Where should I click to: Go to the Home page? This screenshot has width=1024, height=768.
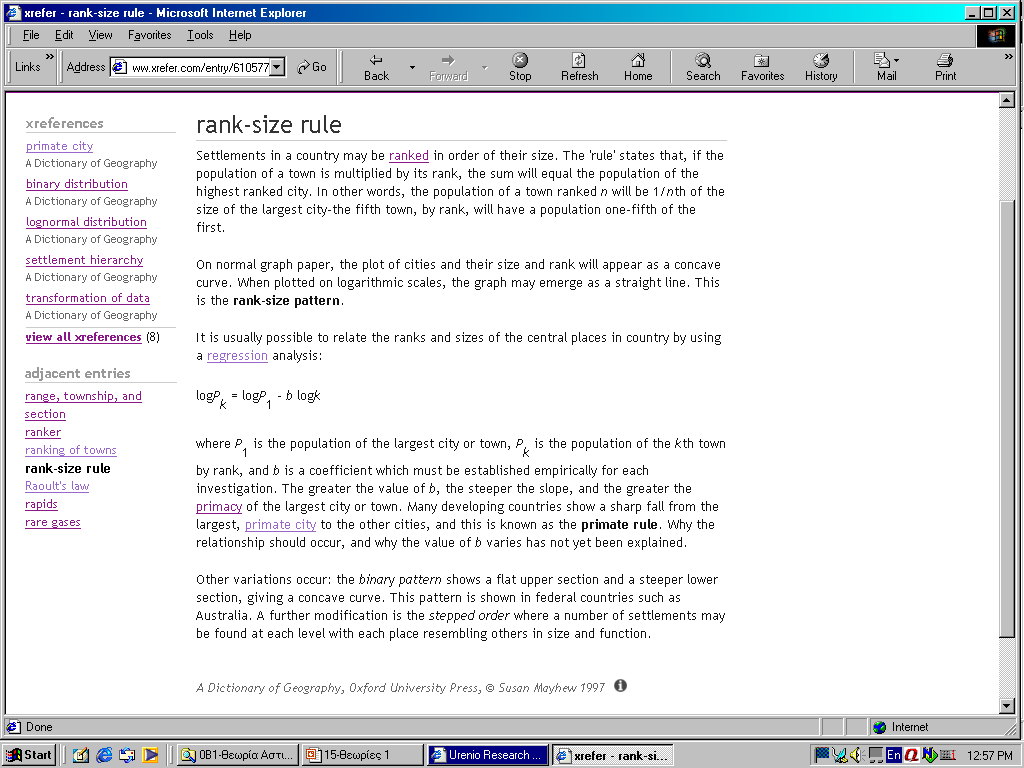tap(638, 67)
